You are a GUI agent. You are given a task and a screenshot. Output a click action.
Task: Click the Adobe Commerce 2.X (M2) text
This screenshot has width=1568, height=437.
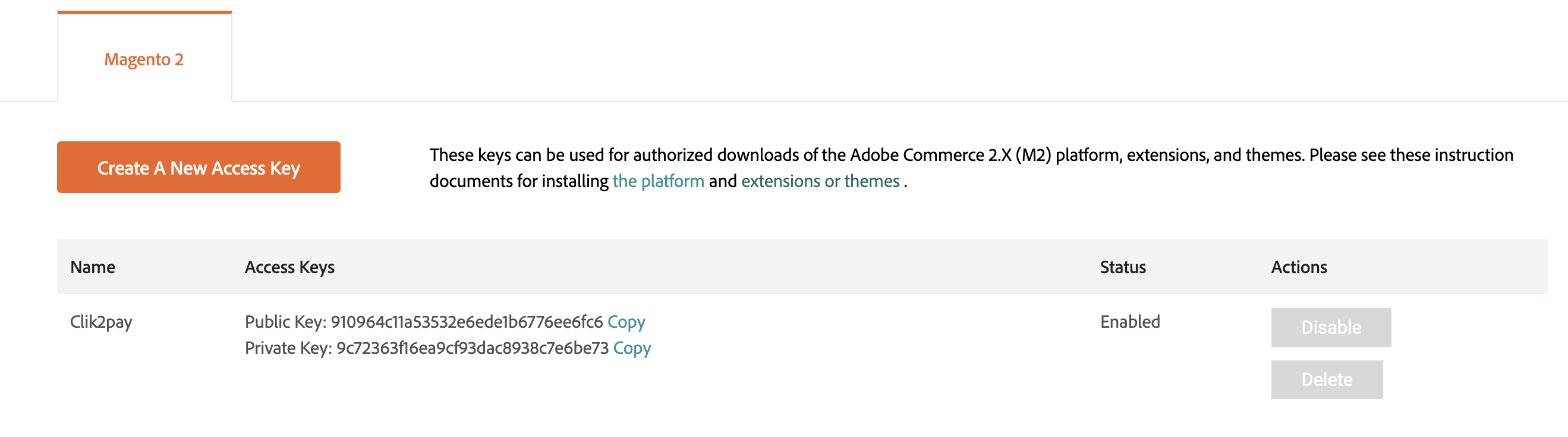click(950, 155)
